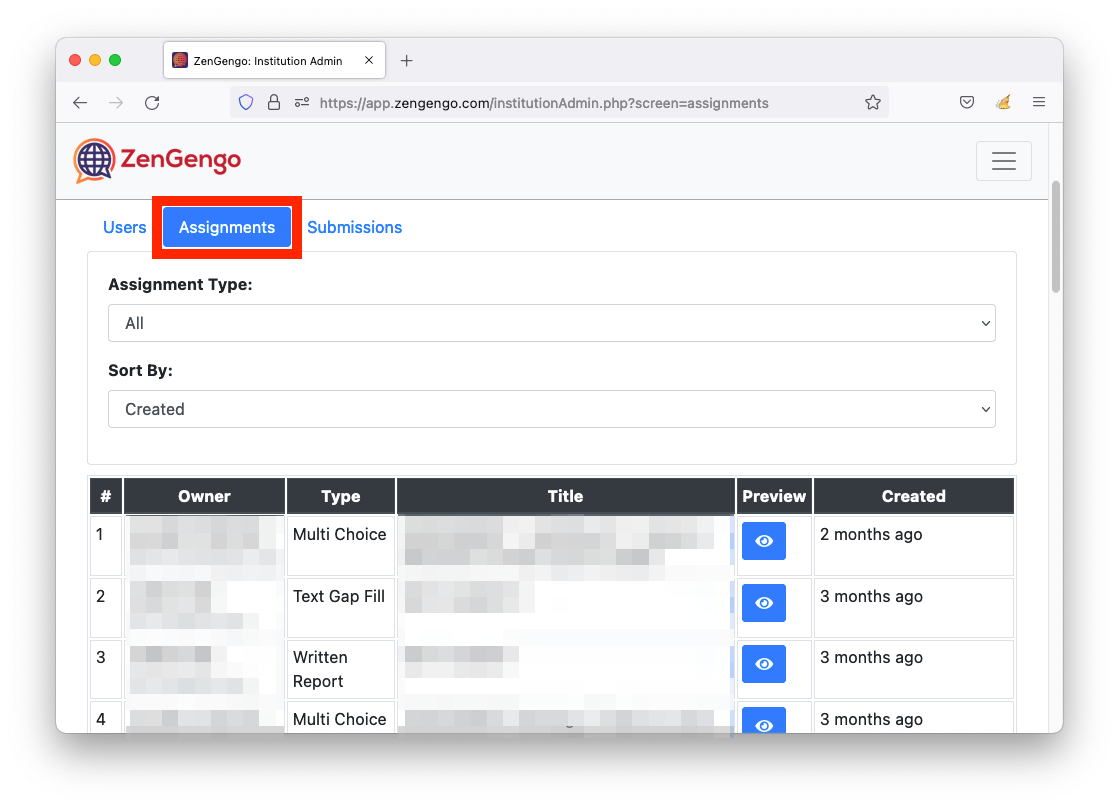Open a new browser tab

click(406, 61)
